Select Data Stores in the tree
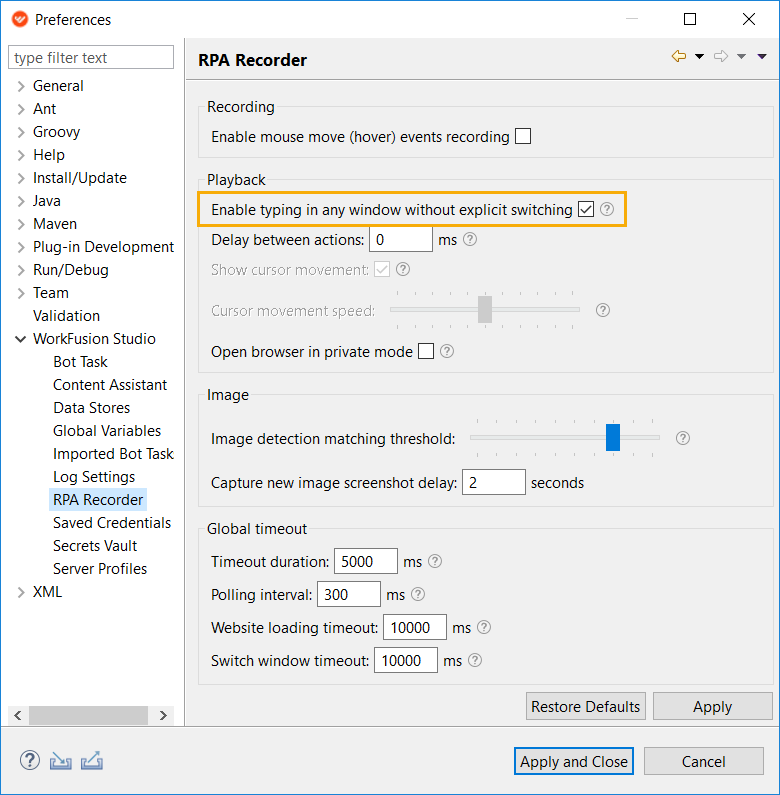The width and height of the screenshot is (780, 795). [91, 408]
